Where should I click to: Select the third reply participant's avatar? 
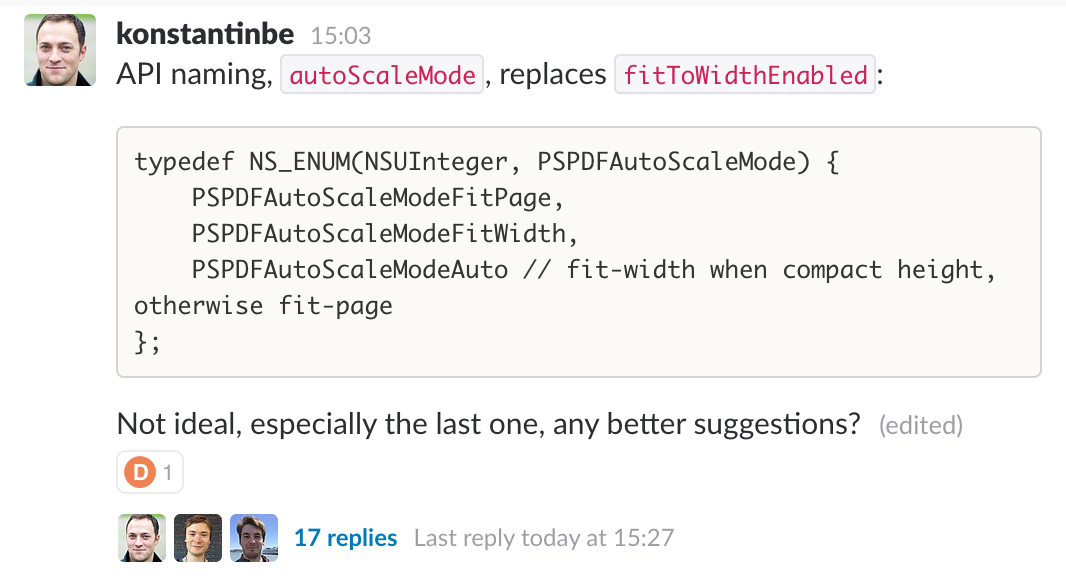tap(253, 537)
